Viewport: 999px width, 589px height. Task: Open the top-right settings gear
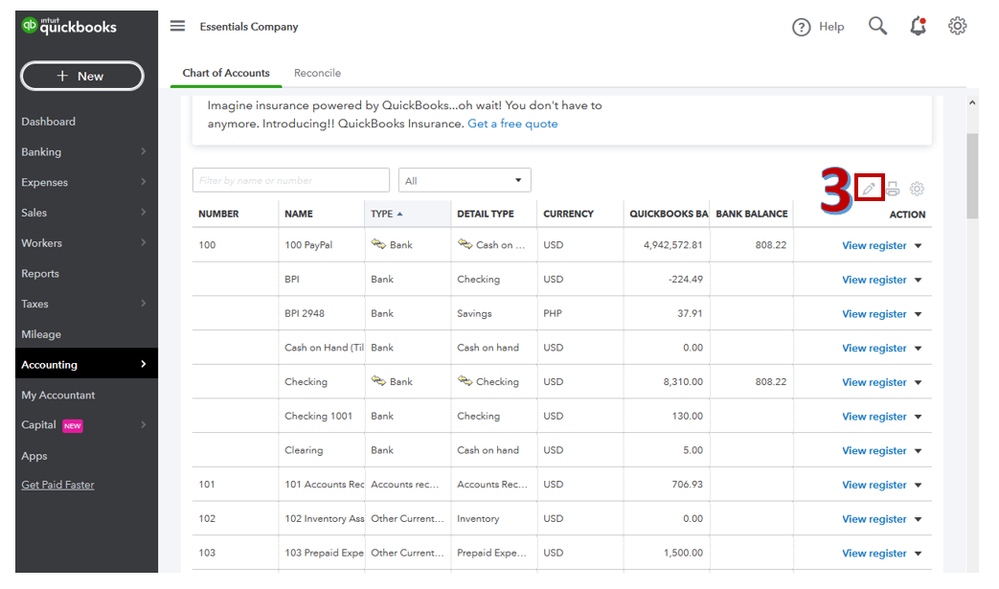click(x=957, y=26)
